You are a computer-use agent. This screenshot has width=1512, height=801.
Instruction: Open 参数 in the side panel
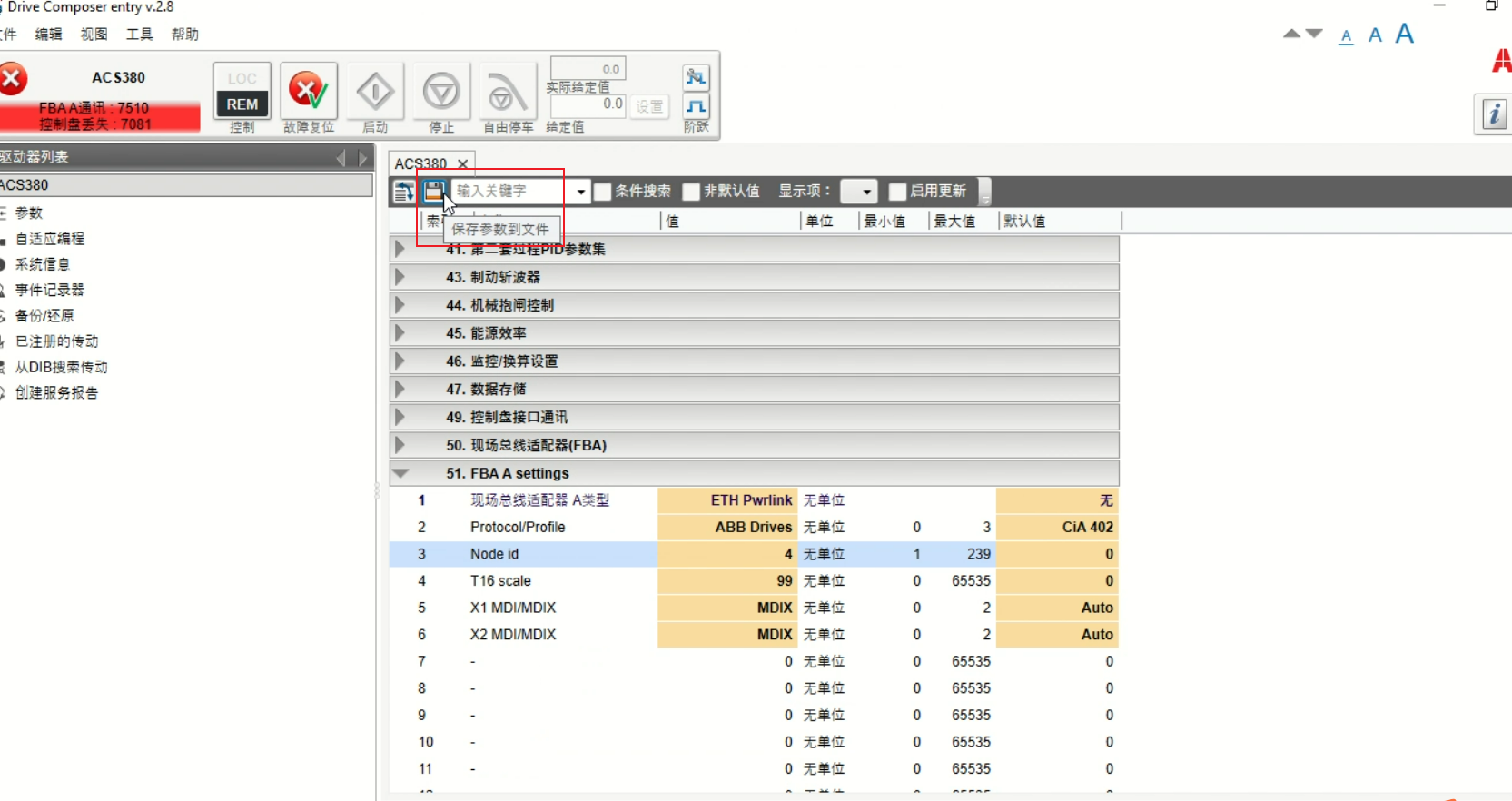pos(29,213)
